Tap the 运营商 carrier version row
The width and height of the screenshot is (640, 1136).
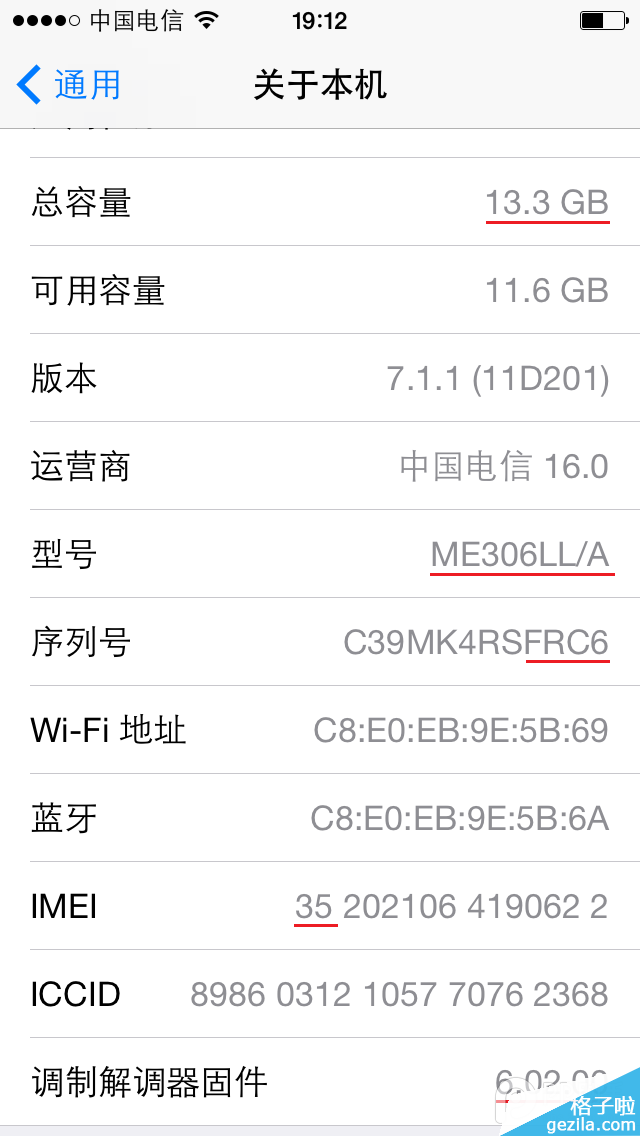point(320,466)
